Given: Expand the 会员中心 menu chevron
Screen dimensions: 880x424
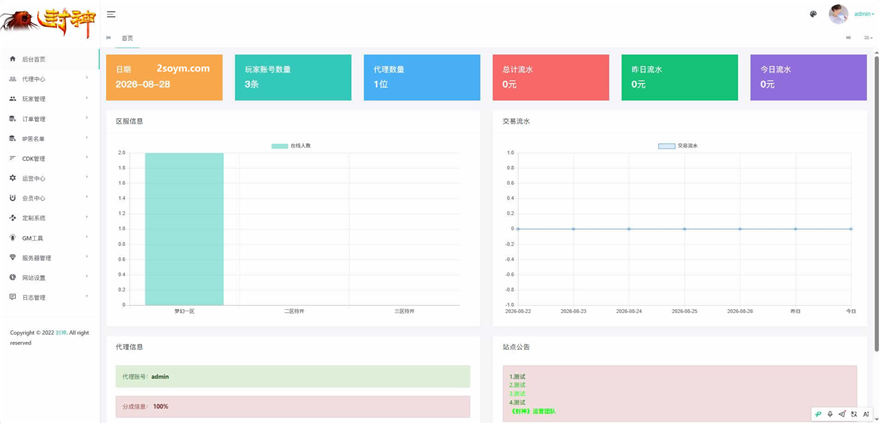Looking at the screenshot, I should (87, 197).
